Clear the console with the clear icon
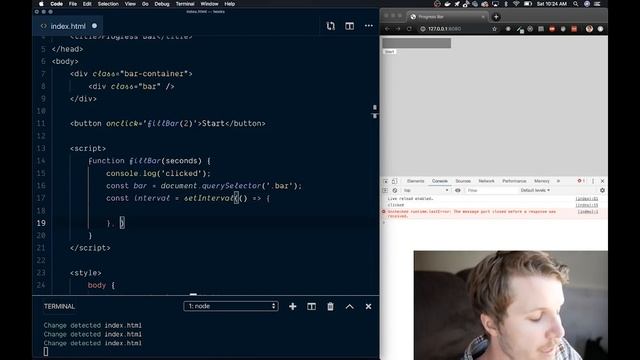The image size is (640, 360). tap(395, 190)
